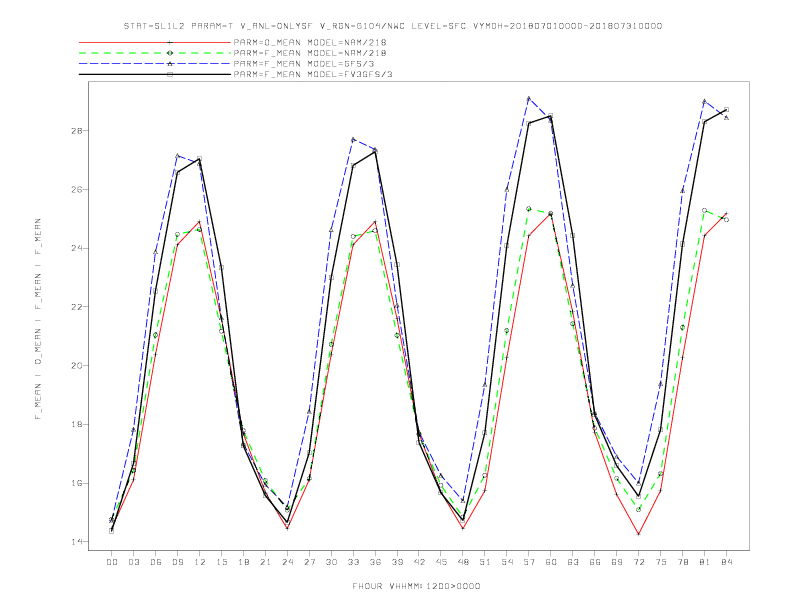Click x-axis tick label 24

click(x=287, y=562)
